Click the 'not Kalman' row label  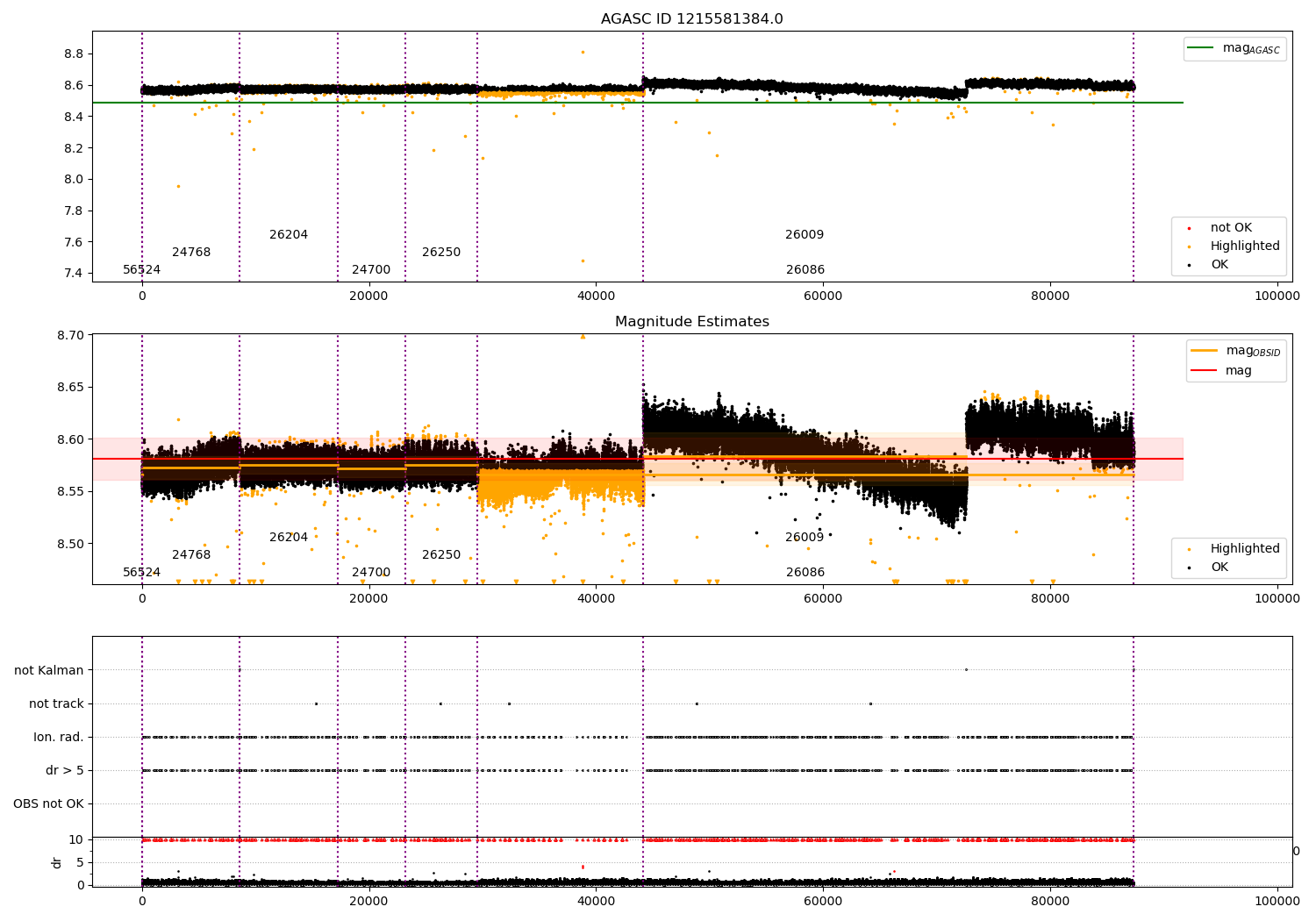point(49,671)
